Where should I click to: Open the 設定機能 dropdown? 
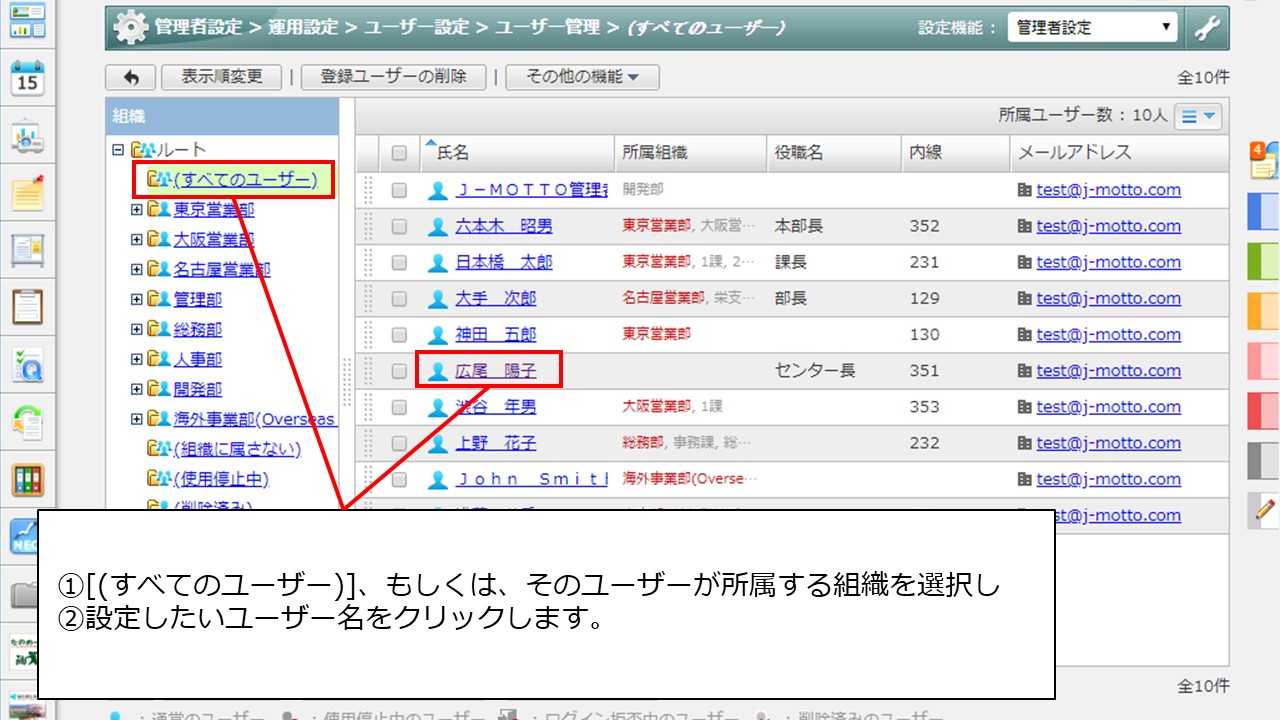click(x=1092, y=28)
